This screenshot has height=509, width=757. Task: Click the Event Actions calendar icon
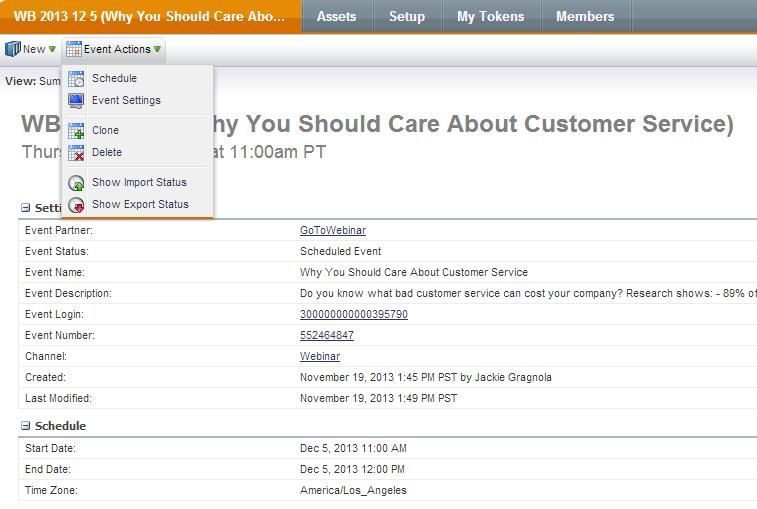point(74,49)
